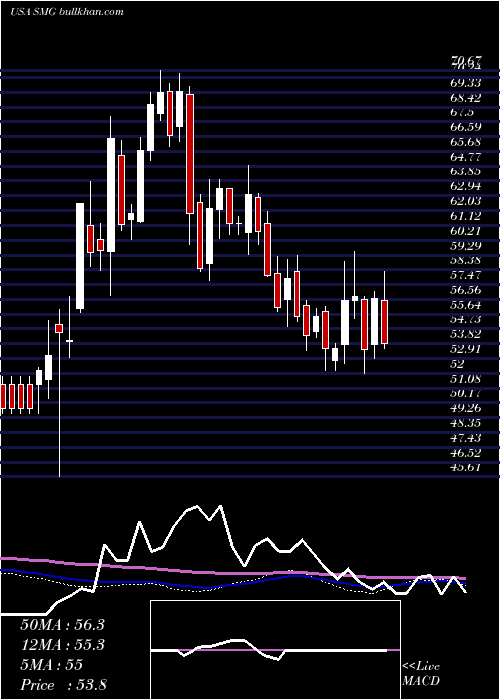The image size is (500, 700).
Task: Click the 12MA : 55.3 readout
Action: [62, 645]
